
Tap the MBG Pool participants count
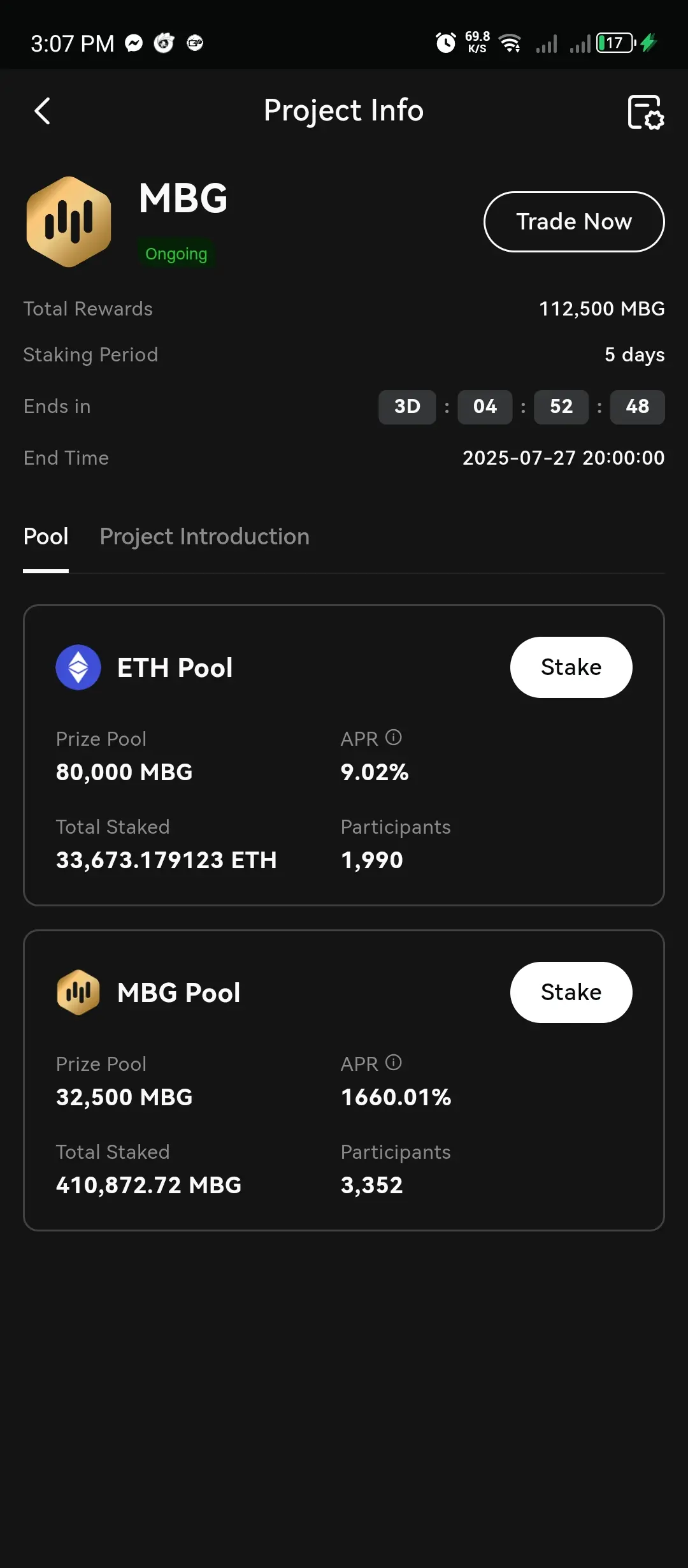point(372,1185)
